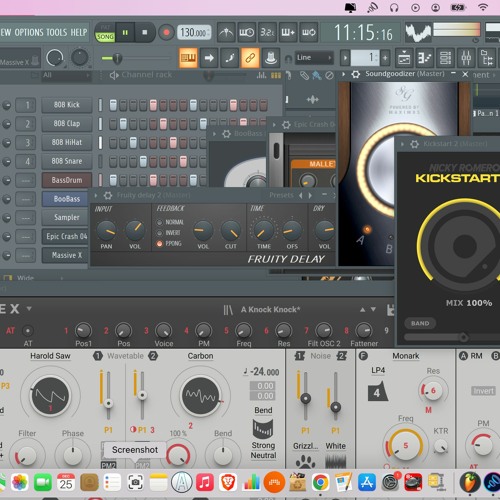Enable wait for input before recording
Viewport: 500px width, 500px height.
point(247,33)
